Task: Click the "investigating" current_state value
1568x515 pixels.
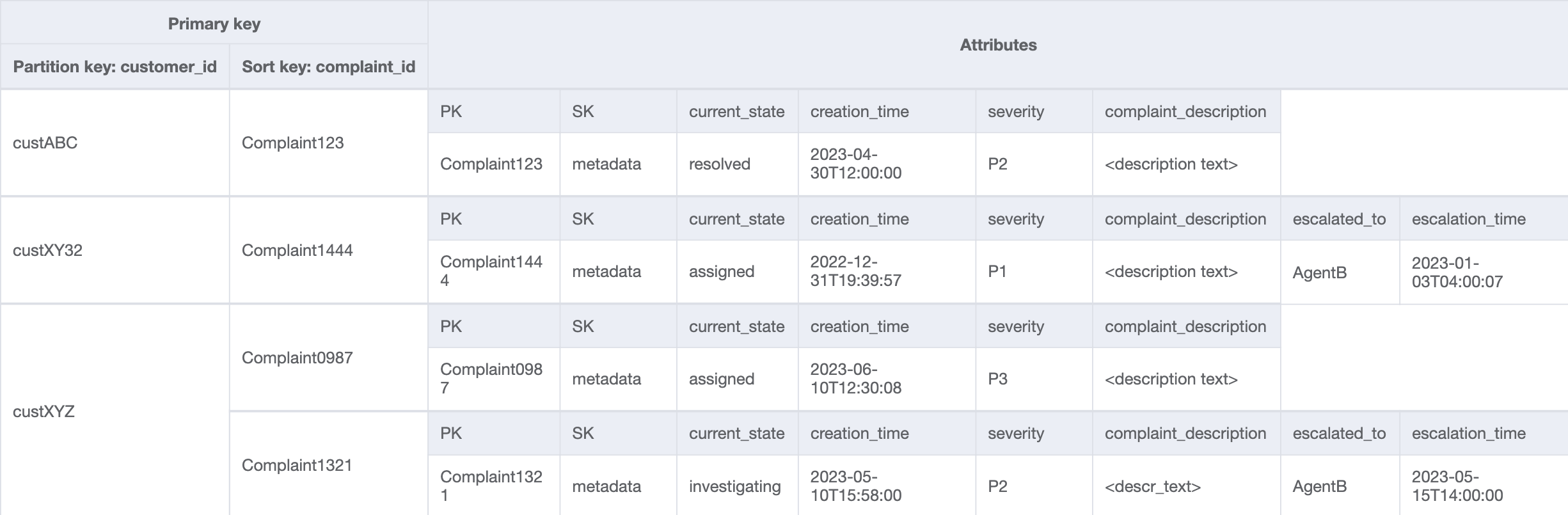Action: pos(734,486)
